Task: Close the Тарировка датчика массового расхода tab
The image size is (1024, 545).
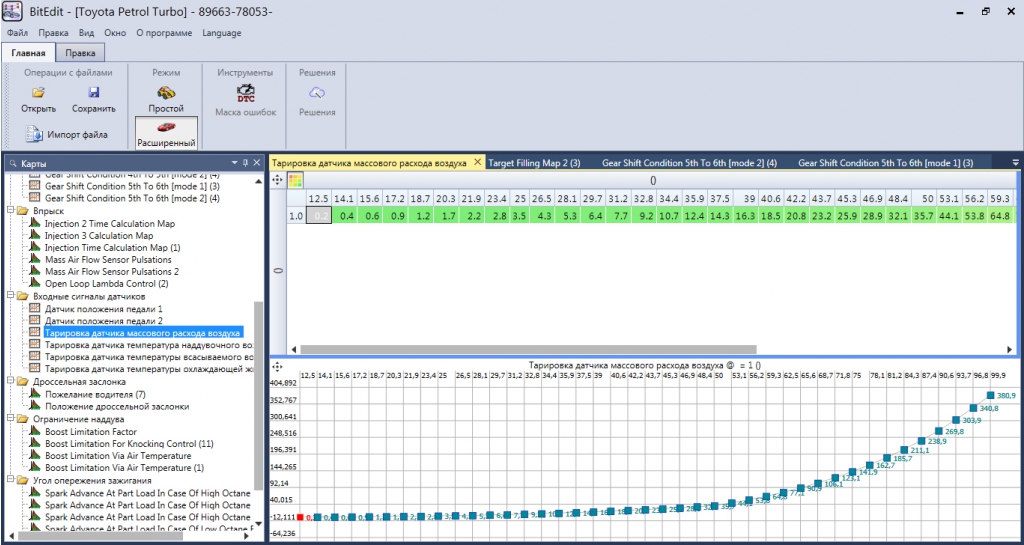Action: tap(477, 162)
